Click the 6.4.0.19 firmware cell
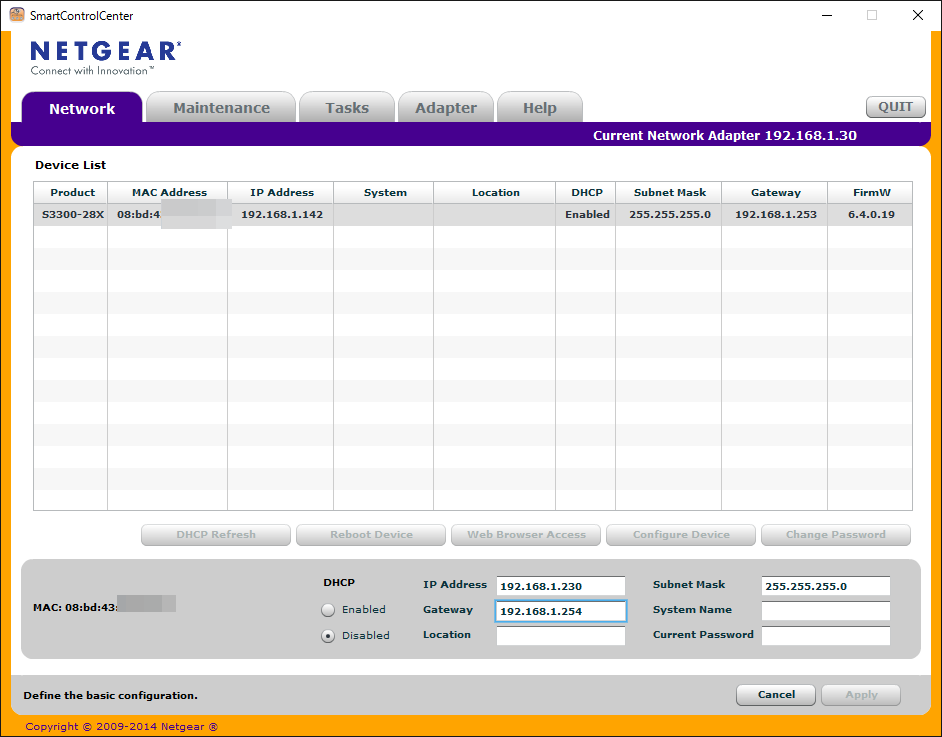The height and width of the screenshot is (737, 942). tap(871, 214)
